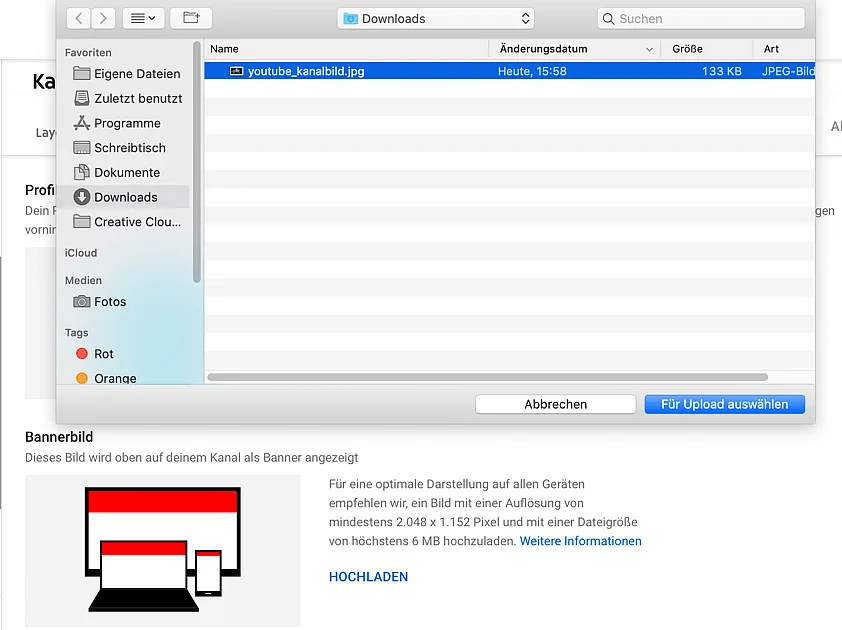
Task: Click the Creative Cloud folder icon
Action: click(82, 221)
